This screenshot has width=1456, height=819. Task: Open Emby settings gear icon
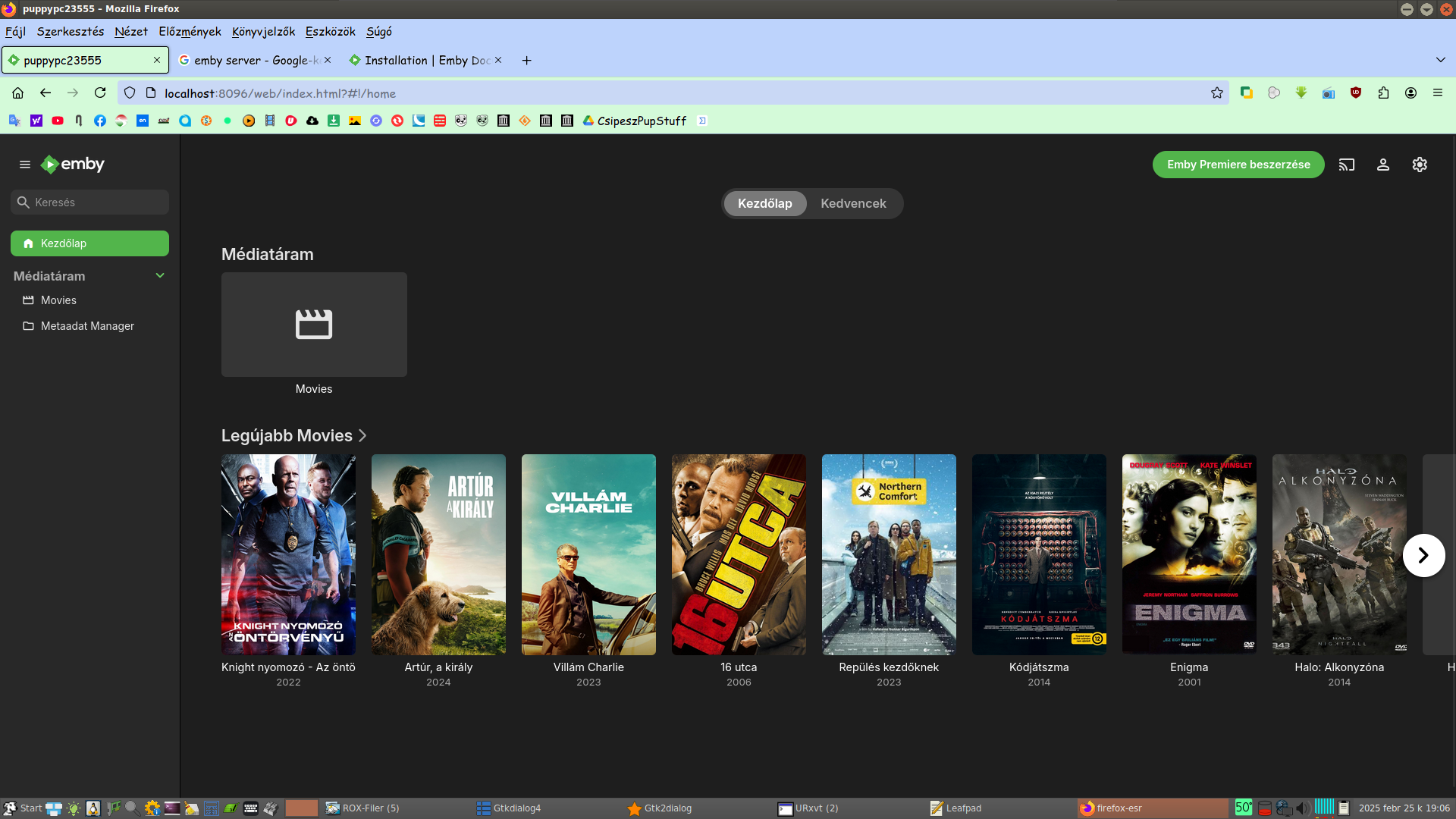(1420, 165)
